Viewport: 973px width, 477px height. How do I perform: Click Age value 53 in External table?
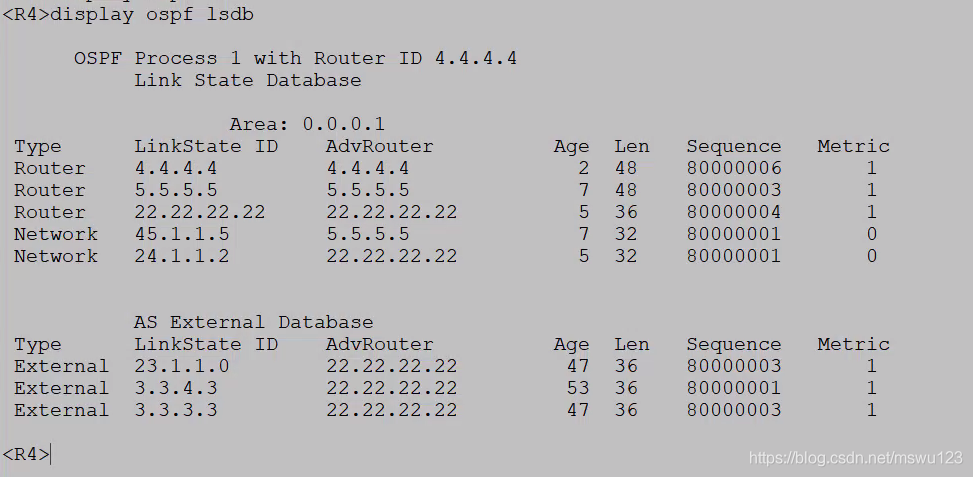point(577,388)
